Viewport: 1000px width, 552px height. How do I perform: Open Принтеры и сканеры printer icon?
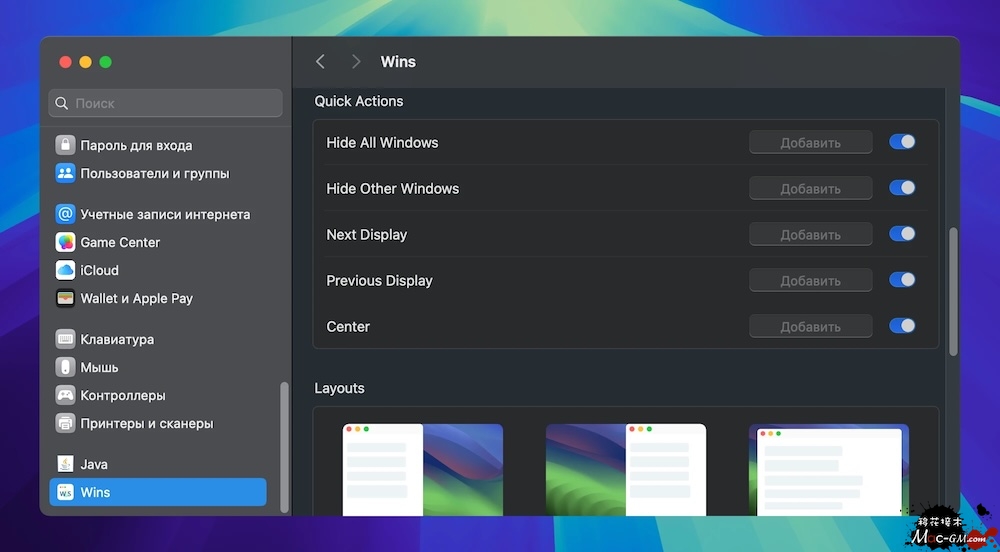coord(65,423)
